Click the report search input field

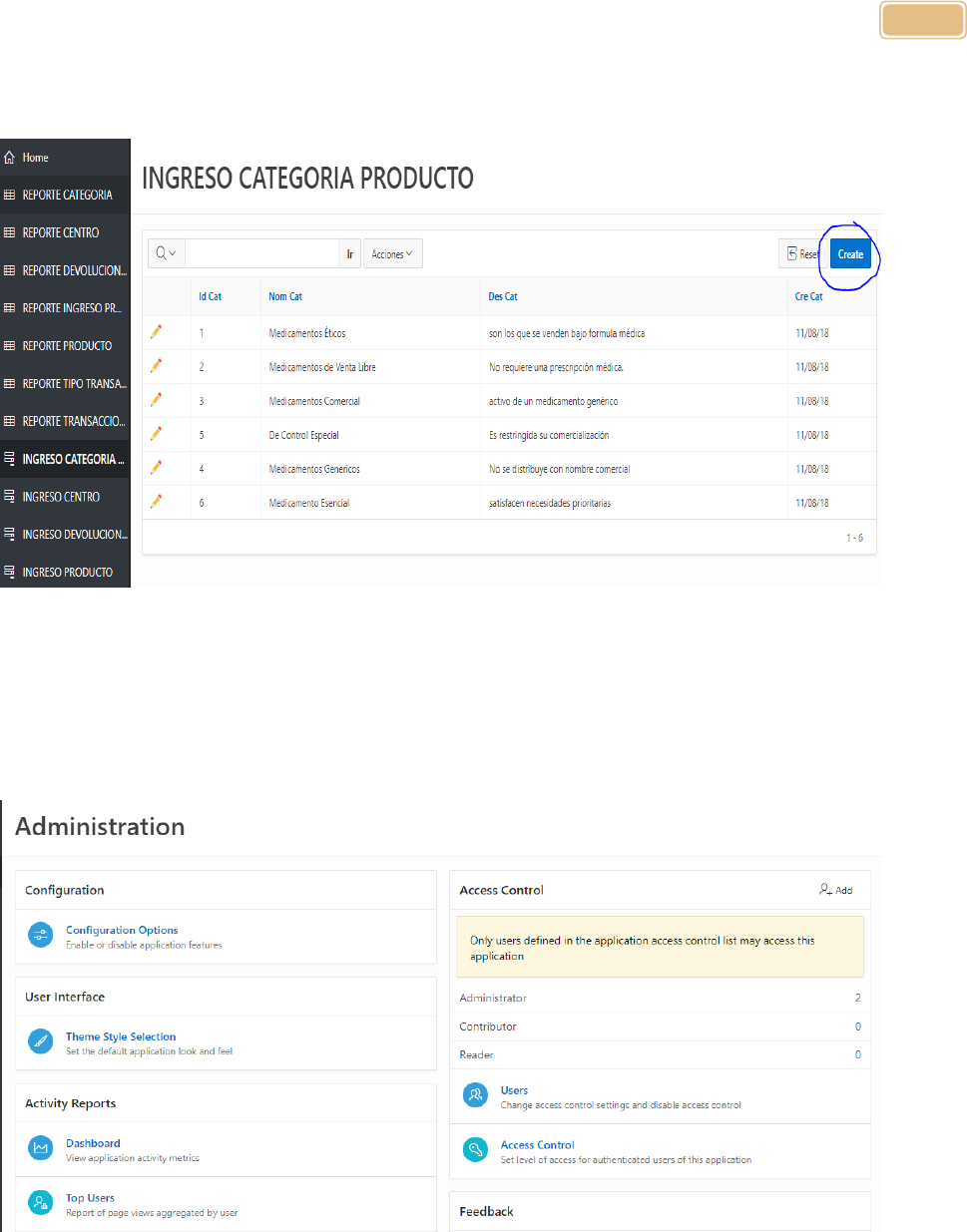click(x=261, y=253)
